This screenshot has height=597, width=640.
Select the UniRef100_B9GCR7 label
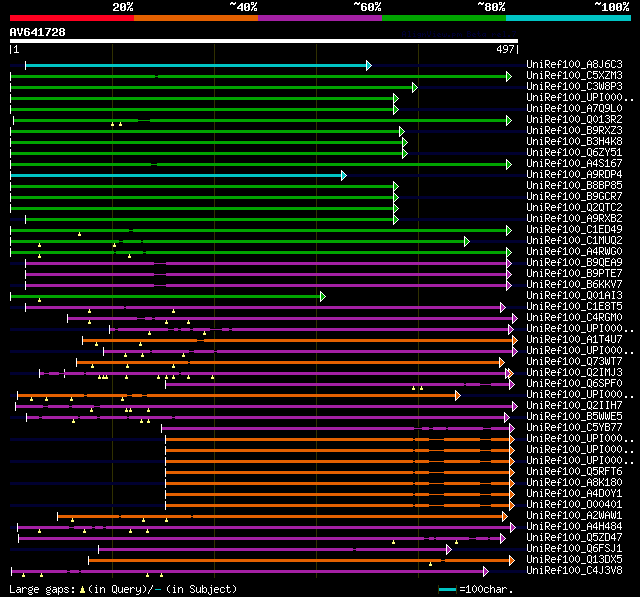click(574, 197)
